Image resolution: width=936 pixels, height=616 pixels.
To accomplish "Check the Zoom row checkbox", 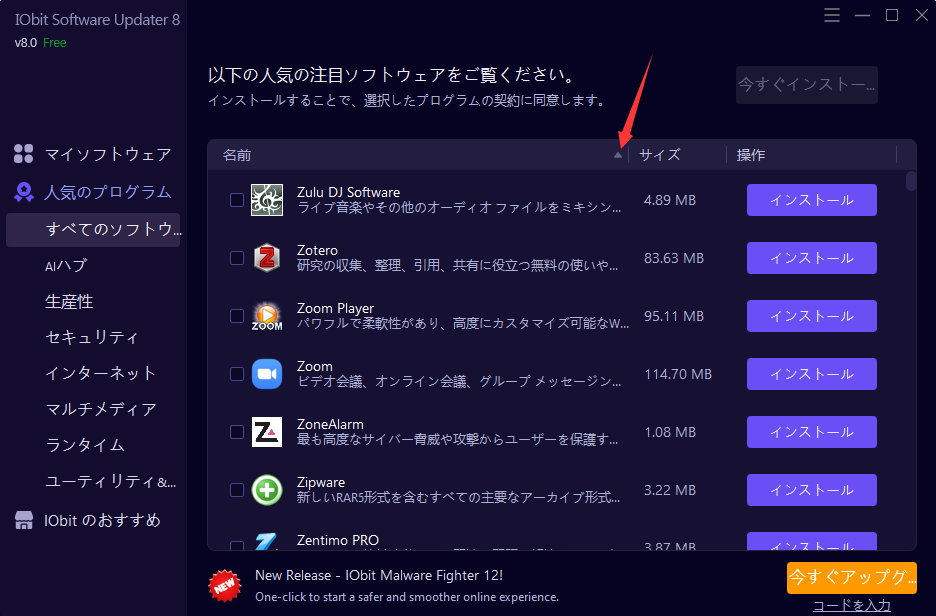I will [x=237, y=374].
